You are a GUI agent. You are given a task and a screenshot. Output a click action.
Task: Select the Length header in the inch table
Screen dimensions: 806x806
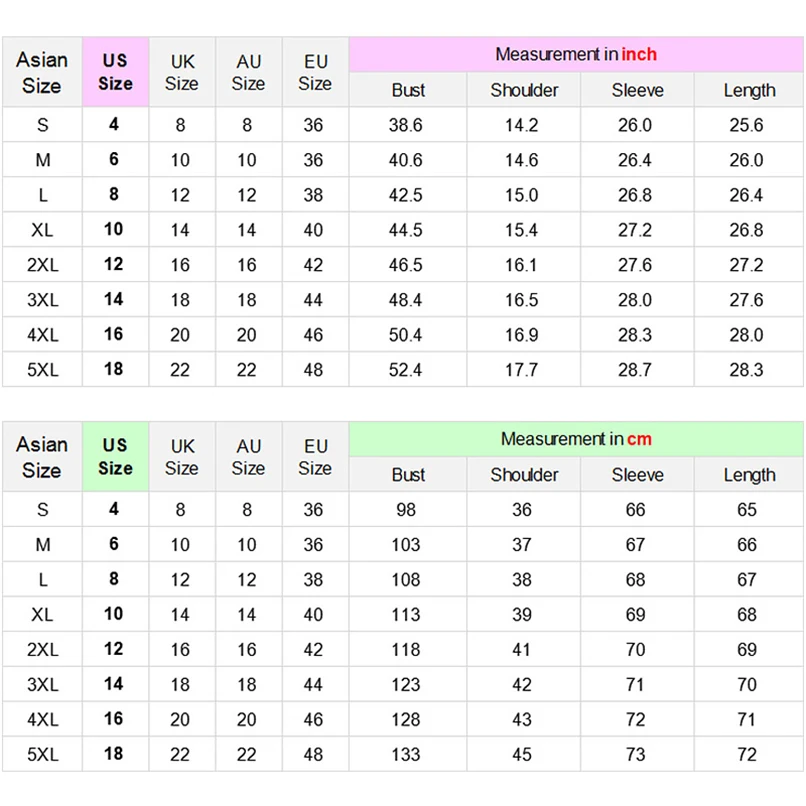pos(749,90)
